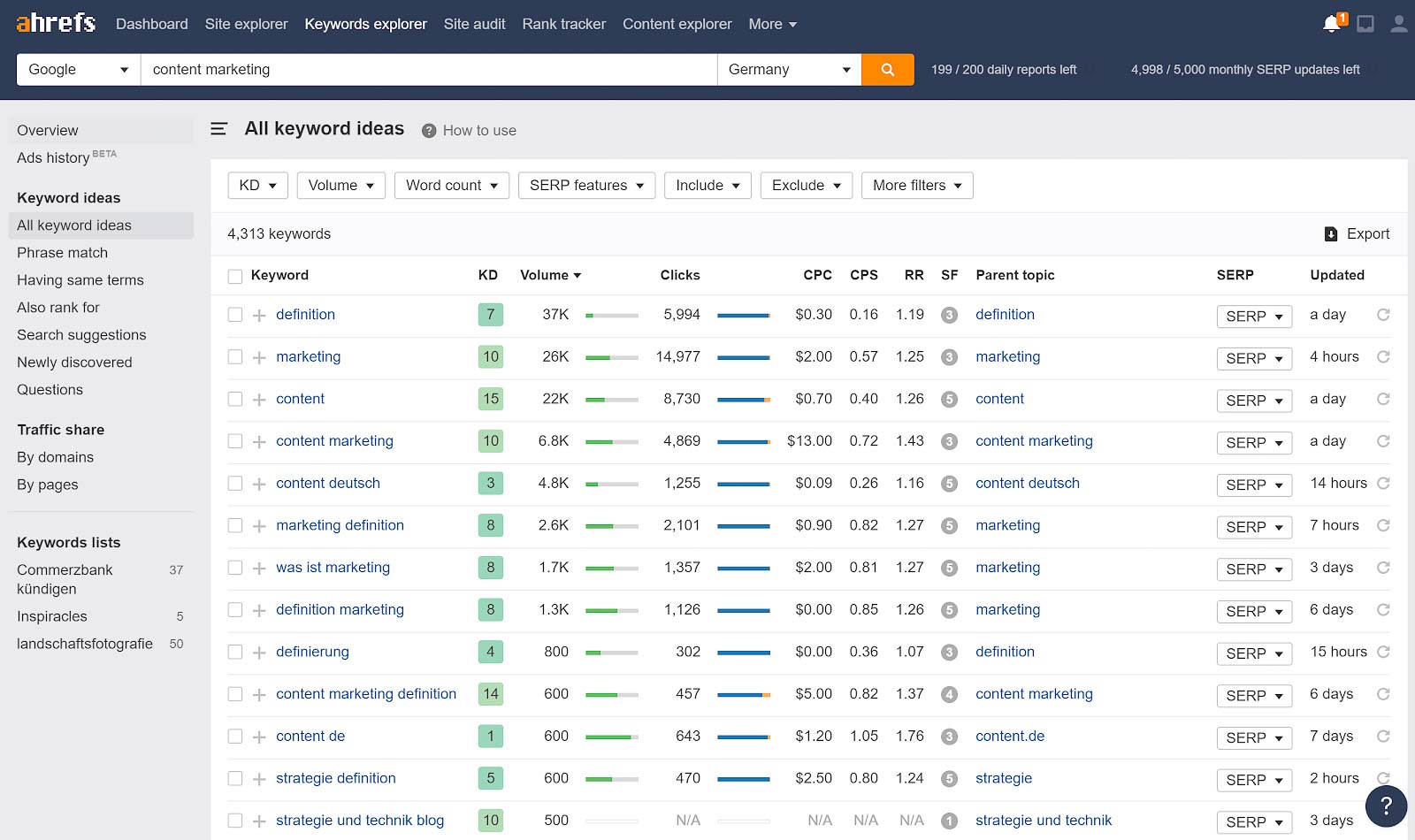
Task: Check the 'definition' keyword checkbox
Action: point(235,315)
